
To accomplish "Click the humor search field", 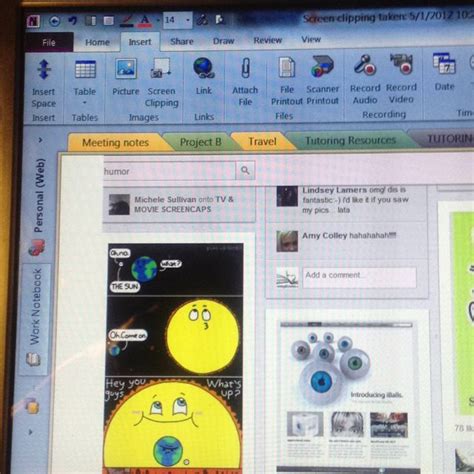I will tap(169, 171).
